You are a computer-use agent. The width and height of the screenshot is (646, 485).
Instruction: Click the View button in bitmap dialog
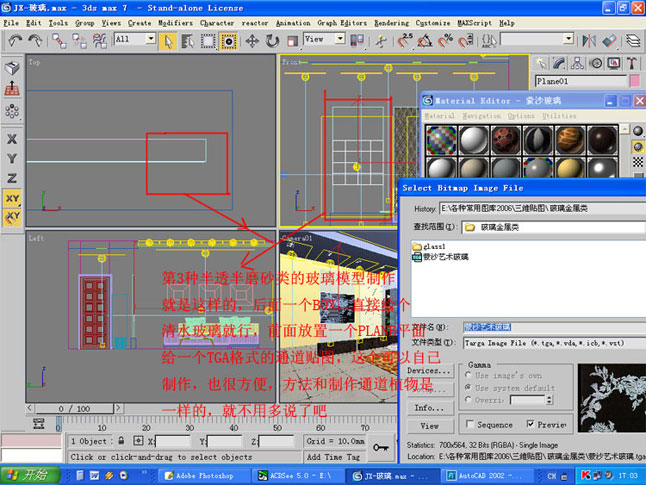coord(429,426)
